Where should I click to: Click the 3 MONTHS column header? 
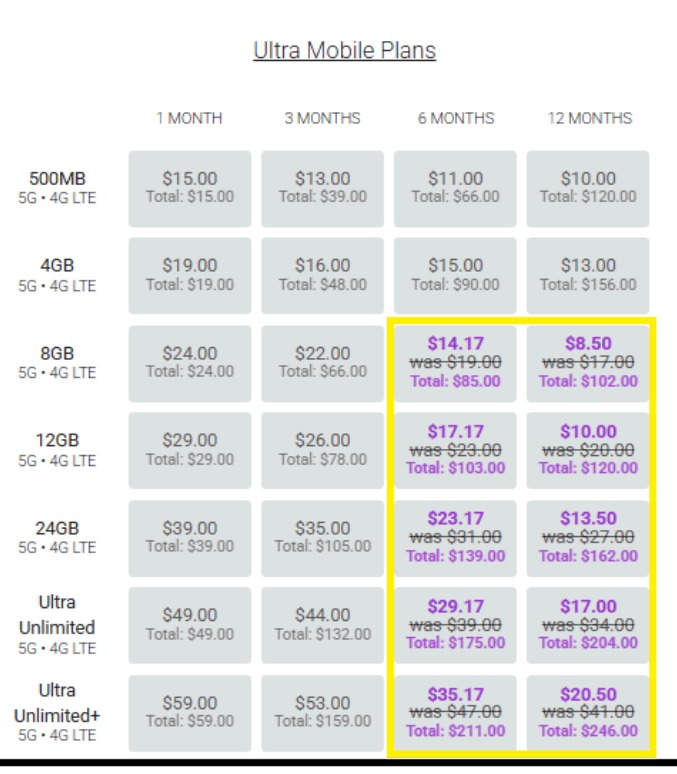(x=322, y=118)
